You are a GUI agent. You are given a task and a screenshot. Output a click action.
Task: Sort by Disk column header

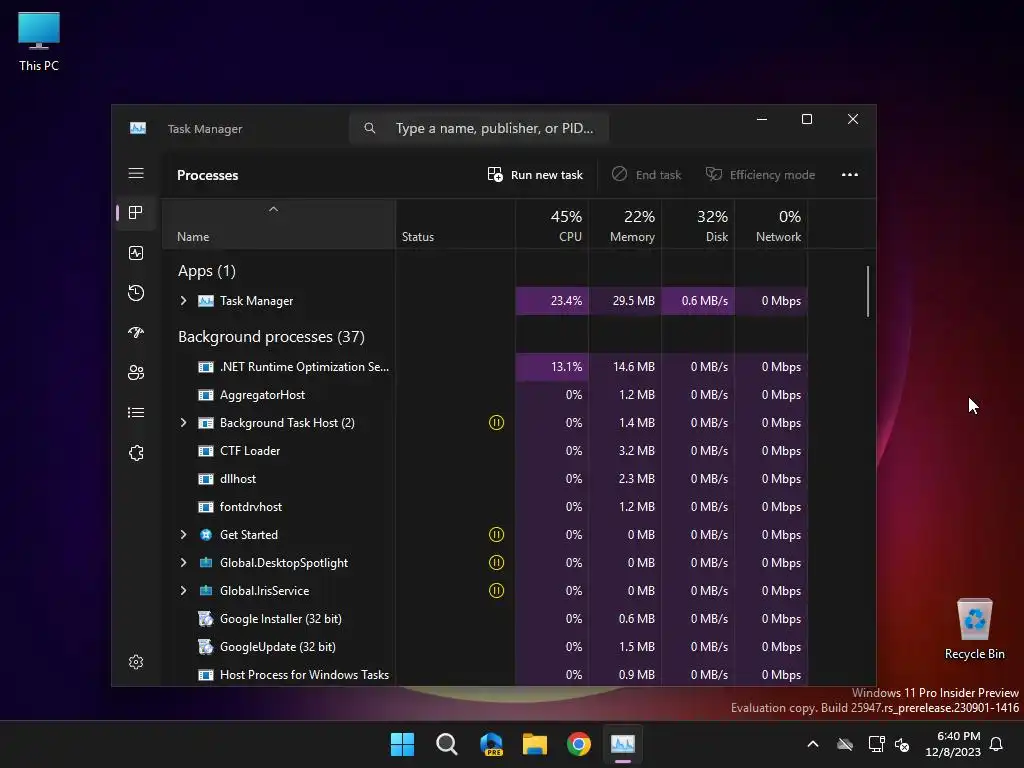pos(698,224)
